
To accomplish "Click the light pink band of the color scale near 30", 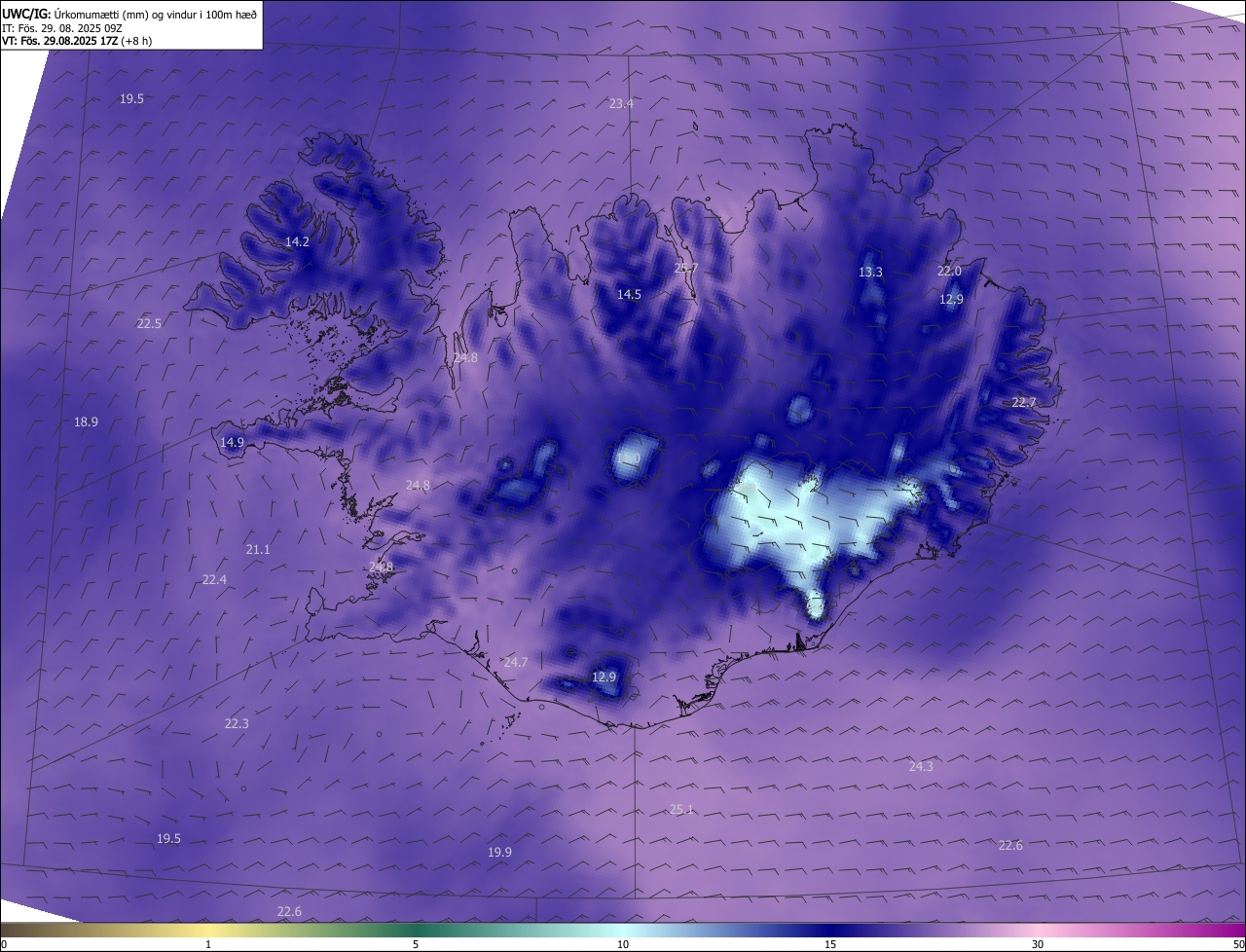I will click(x=1038, y=930).
